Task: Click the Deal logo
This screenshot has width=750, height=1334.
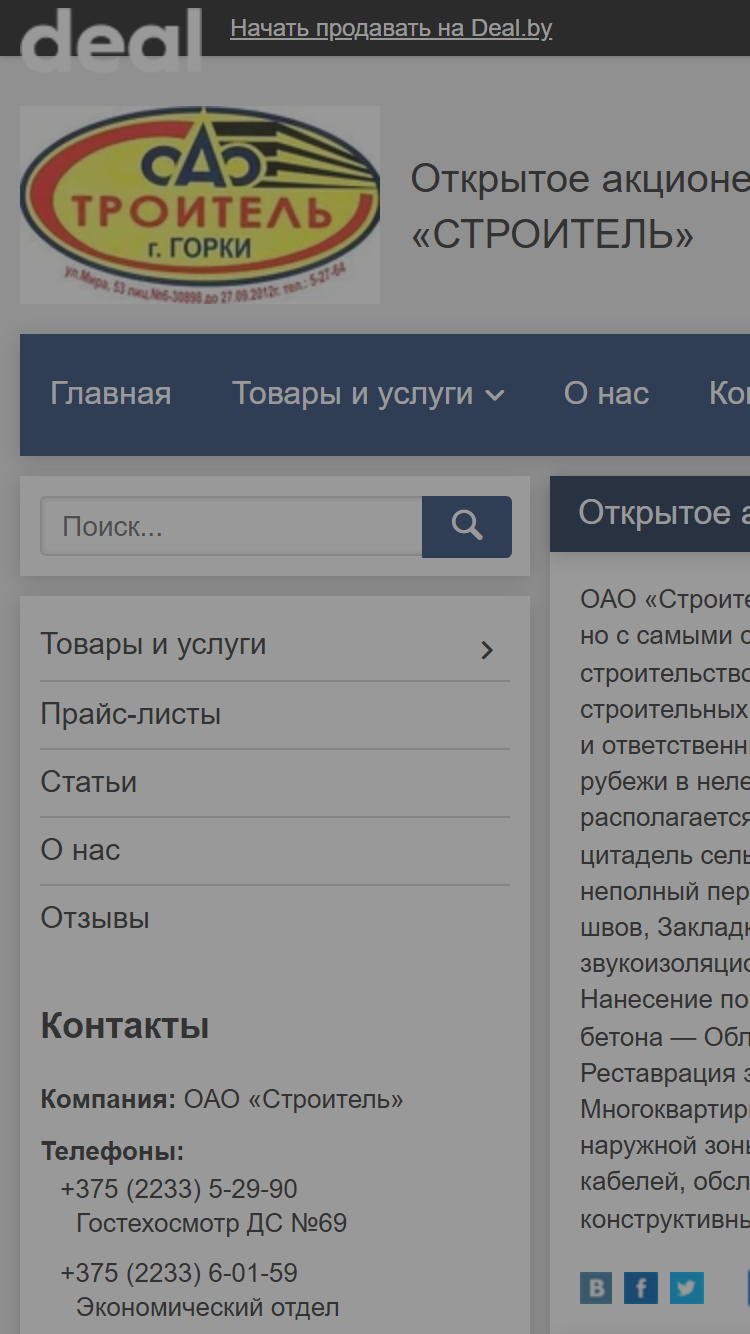Action: point(110,38)
